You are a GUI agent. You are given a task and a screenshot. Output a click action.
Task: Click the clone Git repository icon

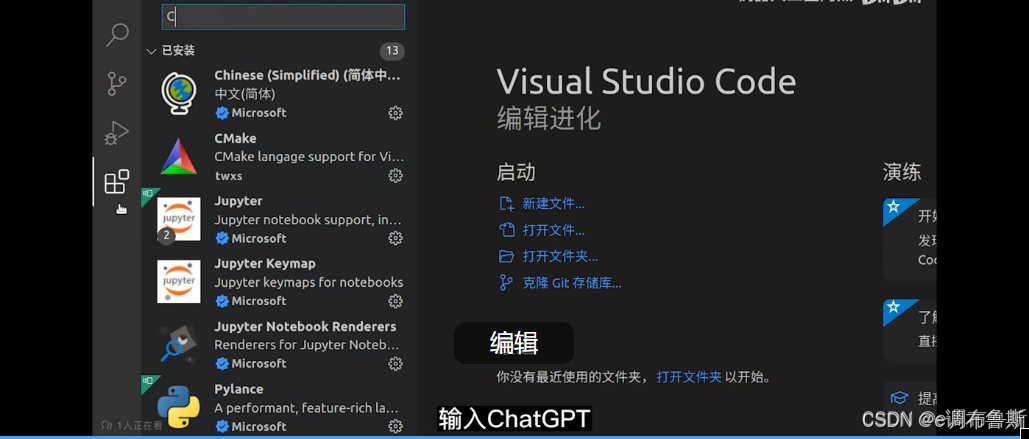[507, 283]
